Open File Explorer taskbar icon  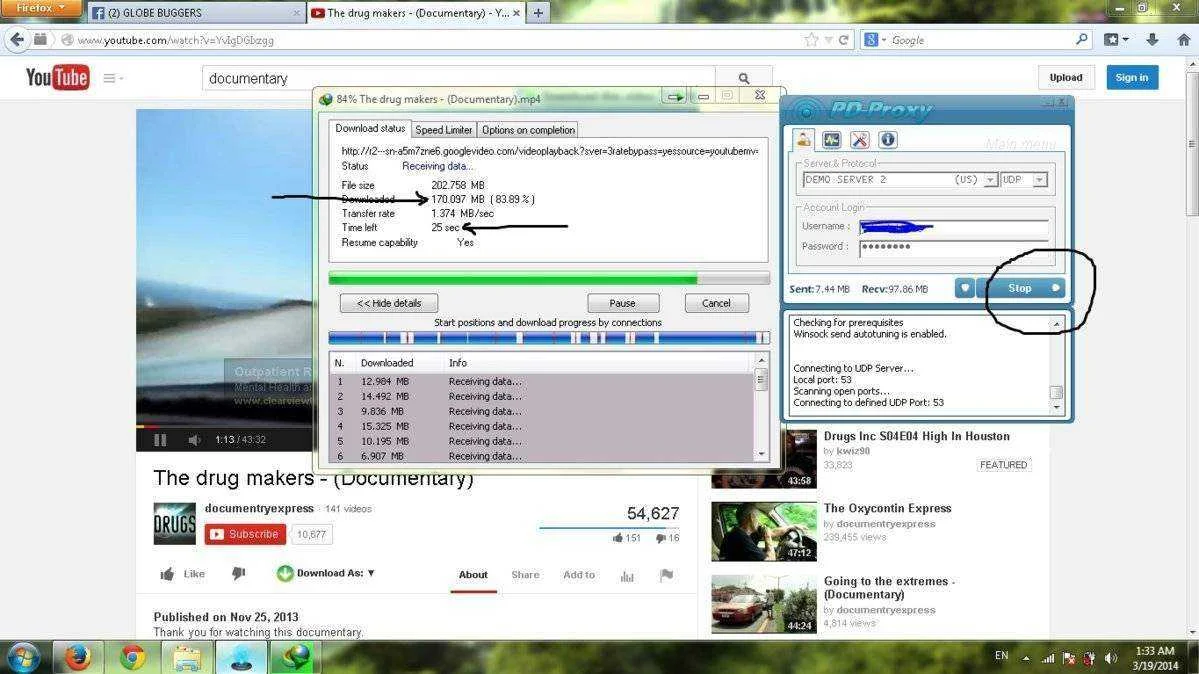tap(187, 657)
